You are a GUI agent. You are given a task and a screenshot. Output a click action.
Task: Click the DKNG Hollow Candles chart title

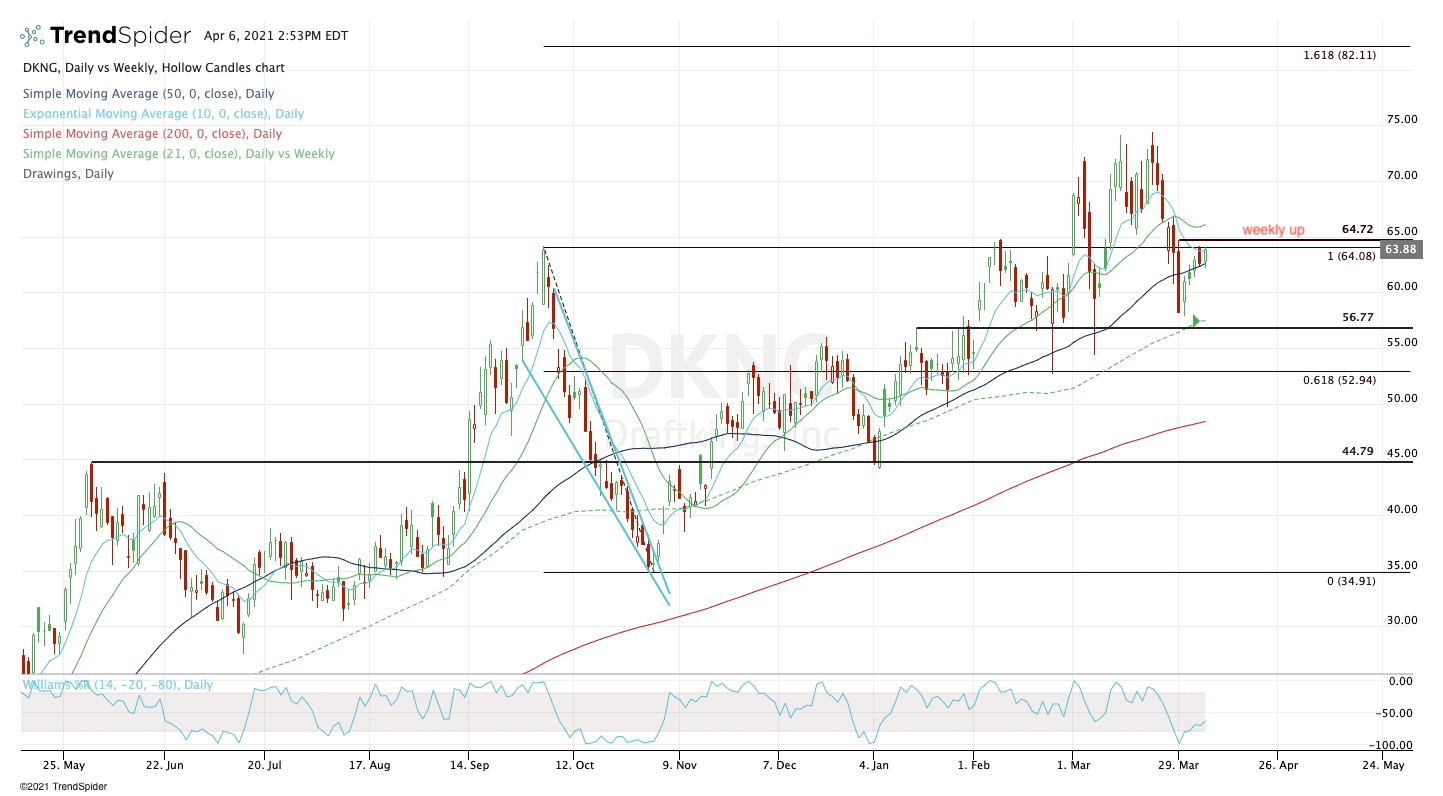[152, 68]
